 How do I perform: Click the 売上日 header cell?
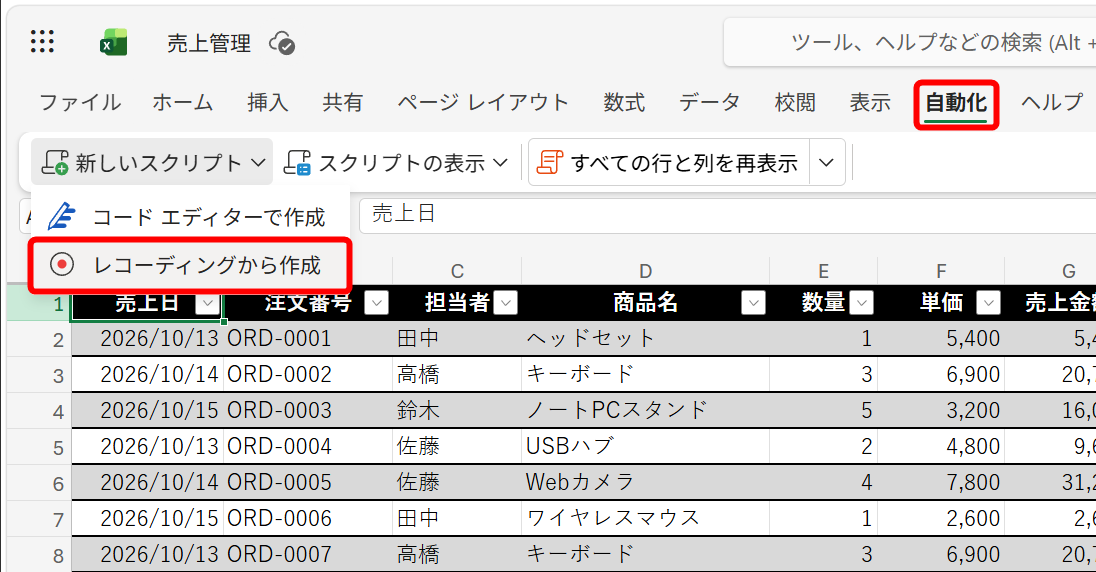click(x=147, y=303)
